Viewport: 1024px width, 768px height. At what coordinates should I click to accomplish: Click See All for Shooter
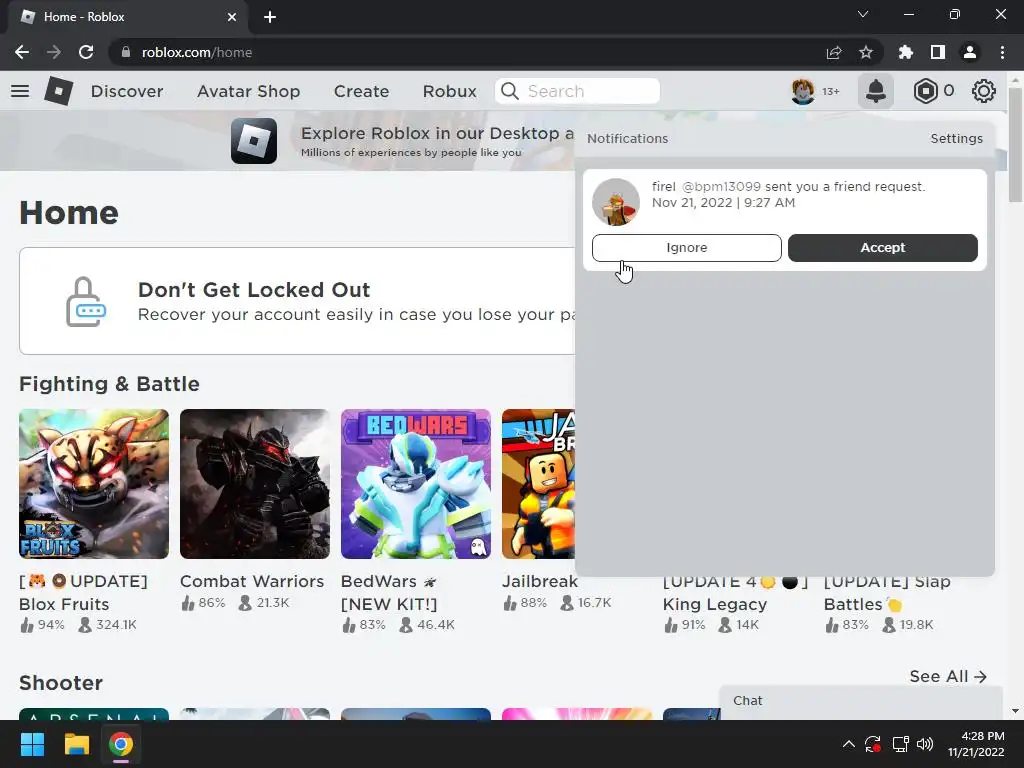tap(948, 677)
